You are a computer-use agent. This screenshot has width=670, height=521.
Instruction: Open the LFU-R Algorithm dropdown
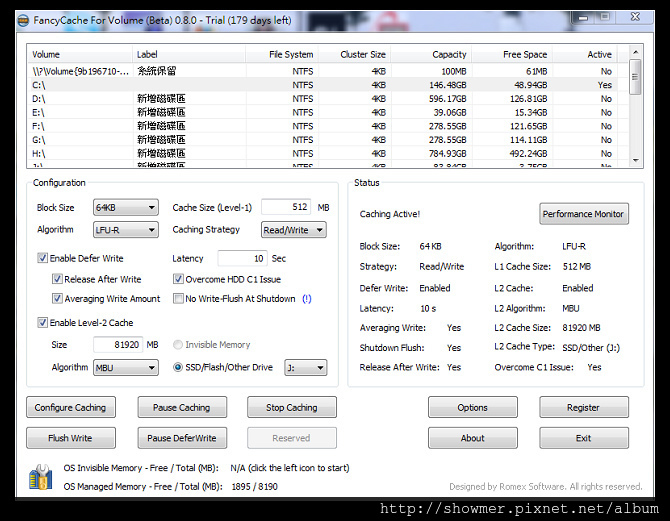[x=126, y=230]
